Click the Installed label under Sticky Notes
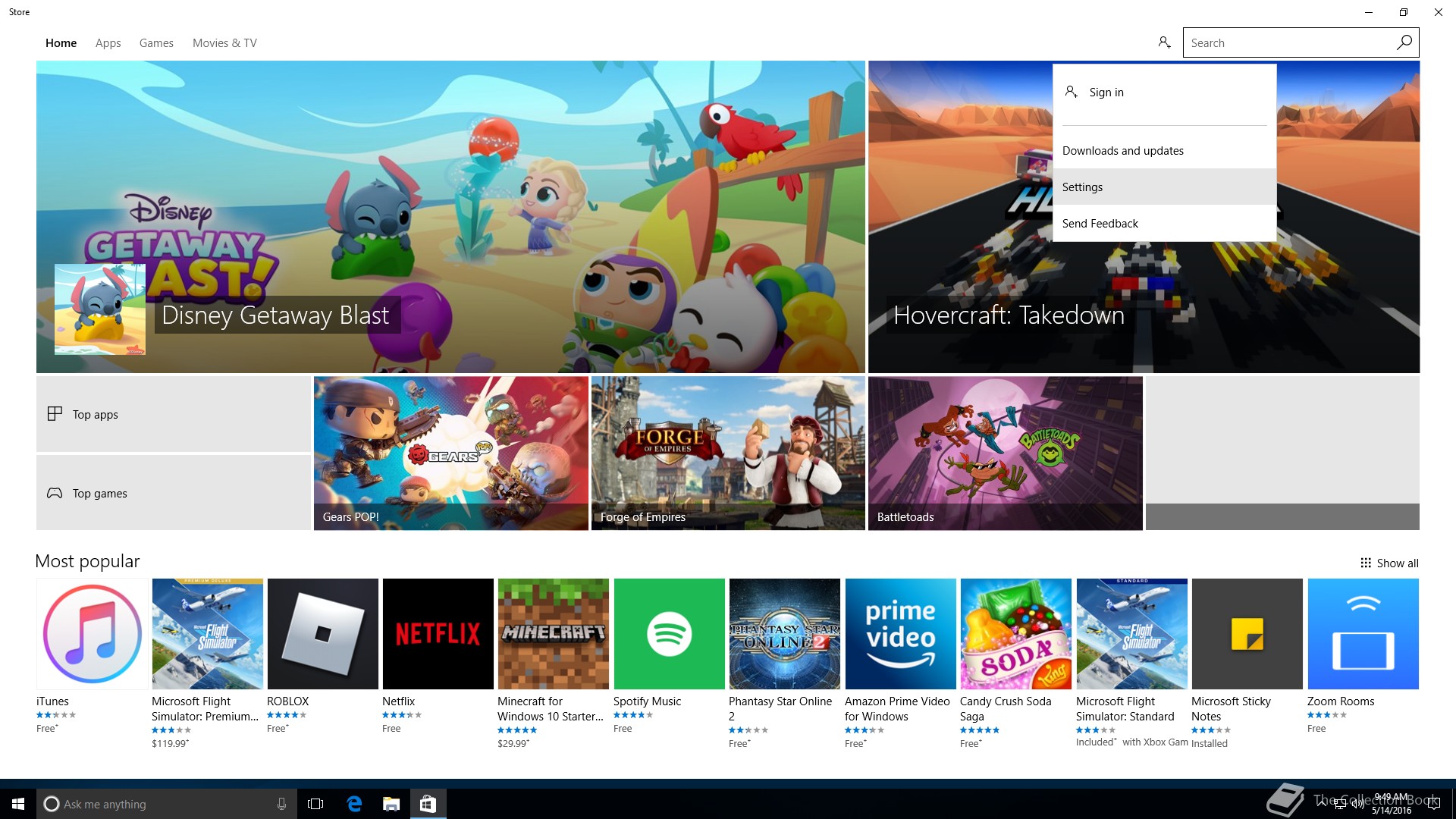This screenshot has height=819, width=1456. [x=1210, y=743]
